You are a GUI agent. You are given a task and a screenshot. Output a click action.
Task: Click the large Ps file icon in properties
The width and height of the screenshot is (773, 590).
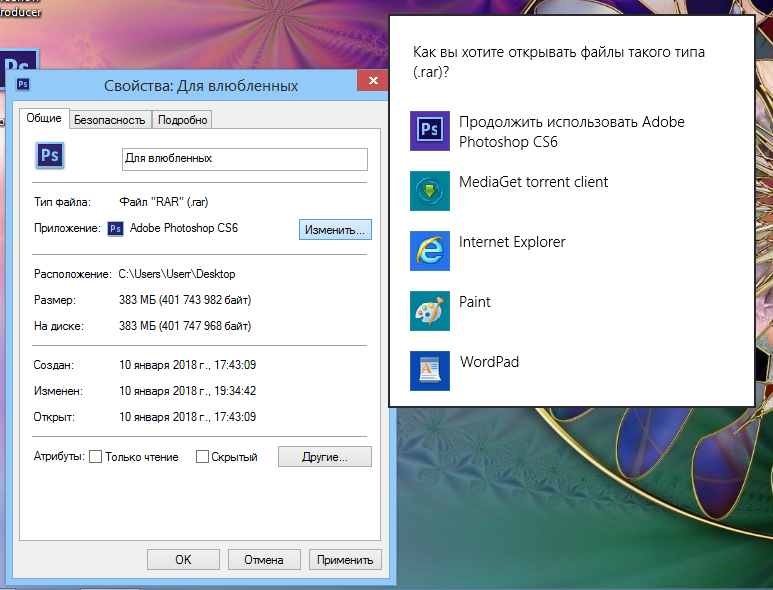pos(50,156)
